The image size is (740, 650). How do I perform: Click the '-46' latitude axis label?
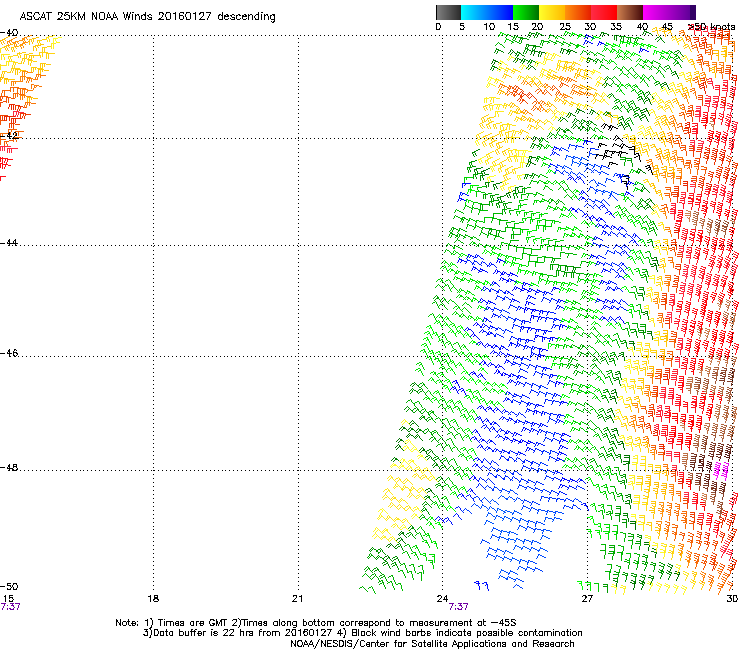[9, 354]
